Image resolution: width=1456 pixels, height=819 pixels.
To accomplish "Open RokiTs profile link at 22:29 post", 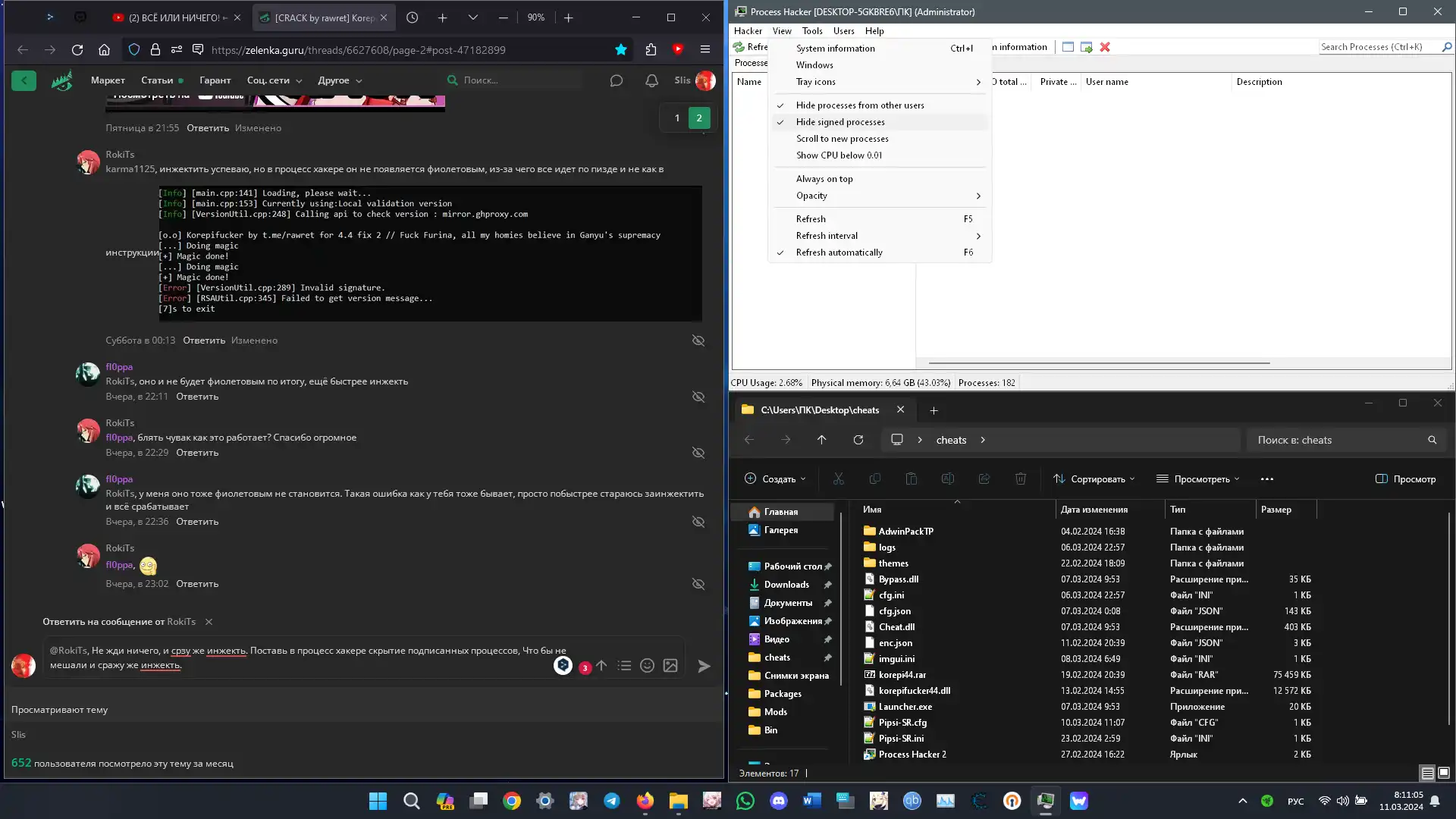I will [120, 423].
